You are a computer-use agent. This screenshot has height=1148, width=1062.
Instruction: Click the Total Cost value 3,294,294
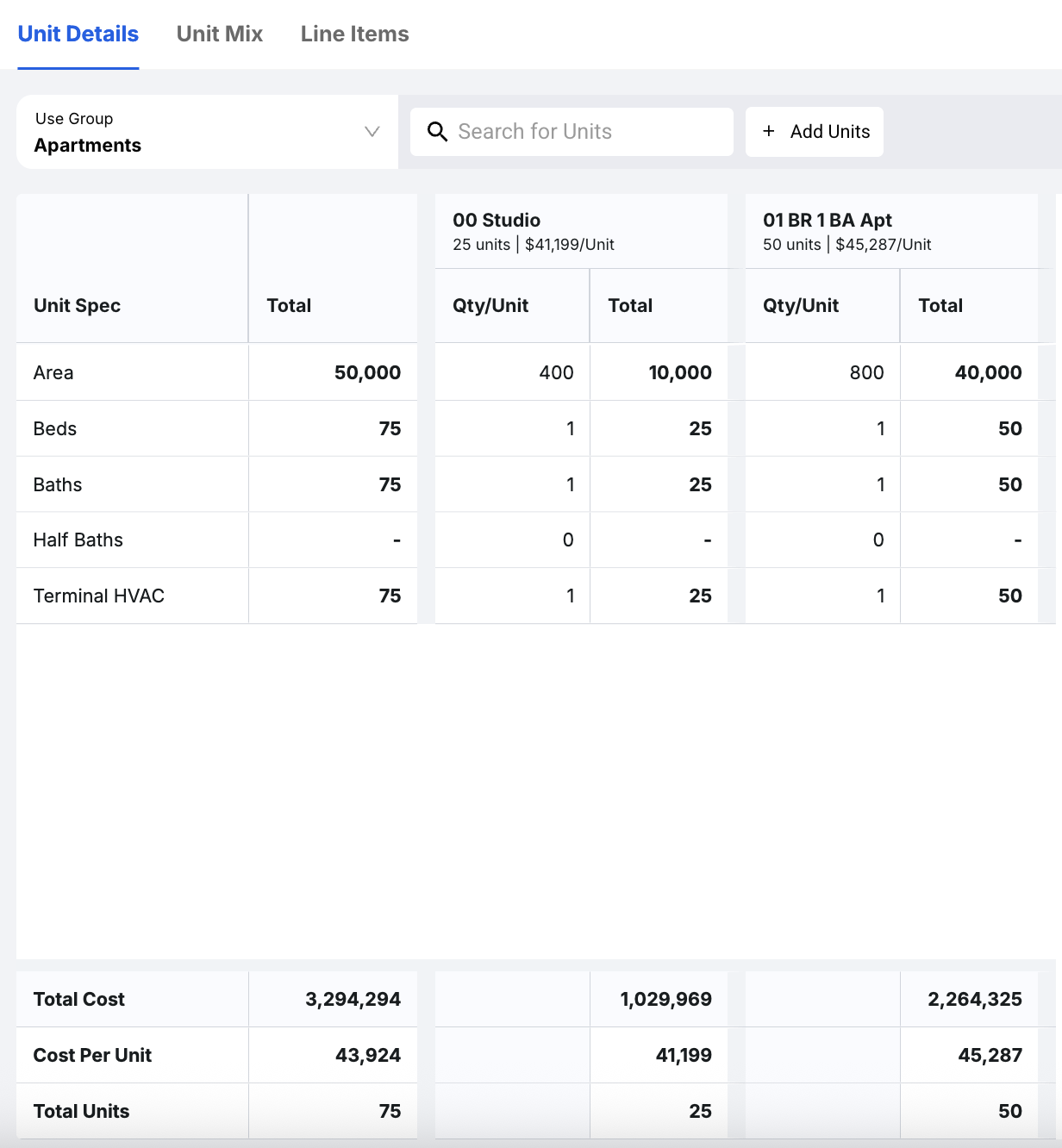(x=353, y=1000)
